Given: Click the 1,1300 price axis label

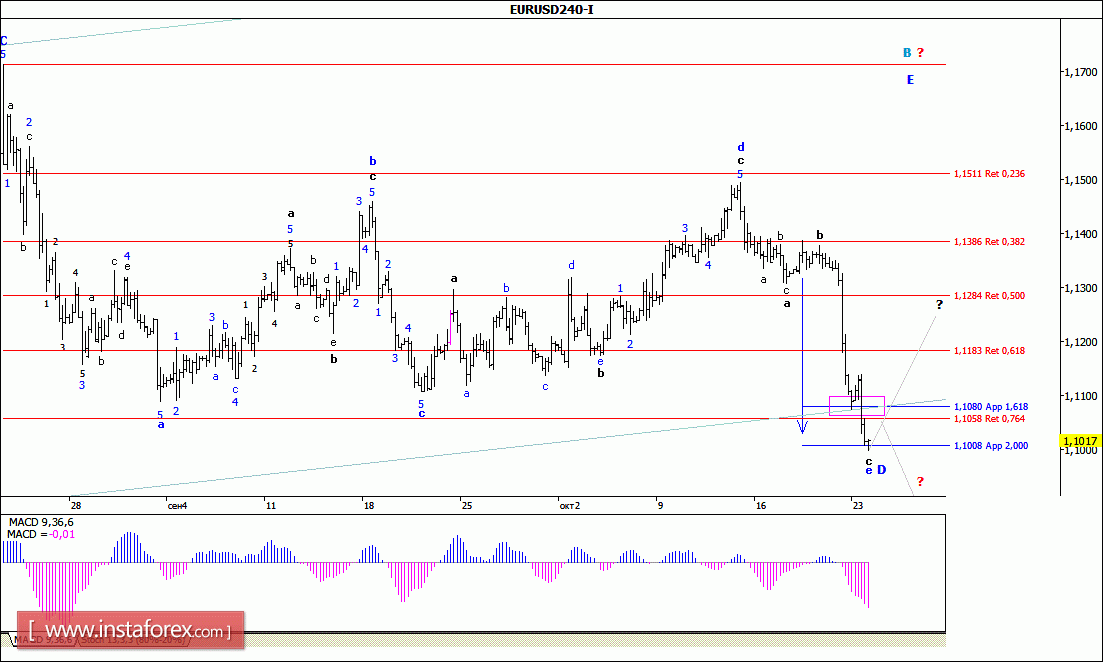Looking at the screenshot, I should (1080, 288).
